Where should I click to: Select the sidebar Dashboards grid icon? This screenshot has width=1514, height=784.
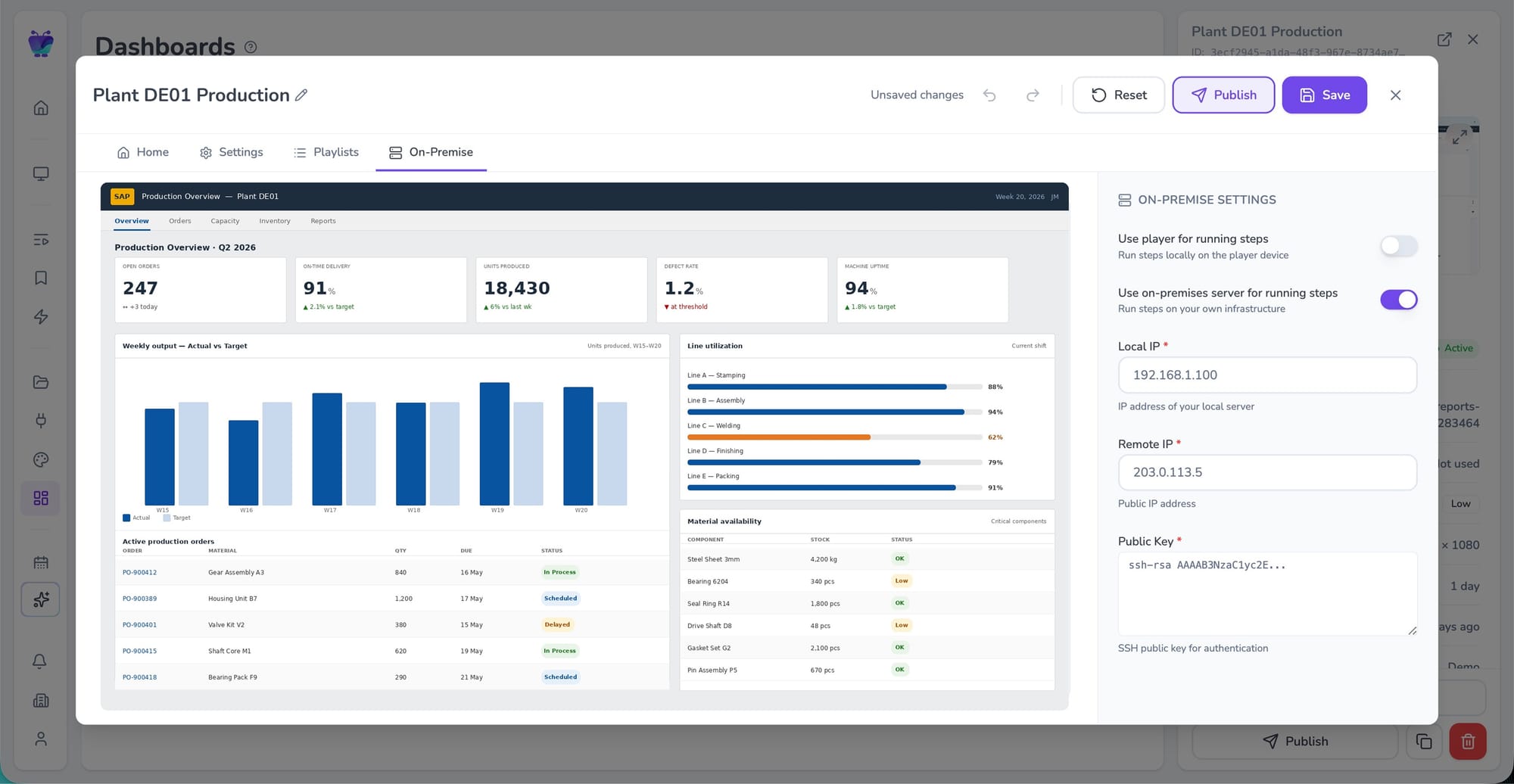(41, 498)
